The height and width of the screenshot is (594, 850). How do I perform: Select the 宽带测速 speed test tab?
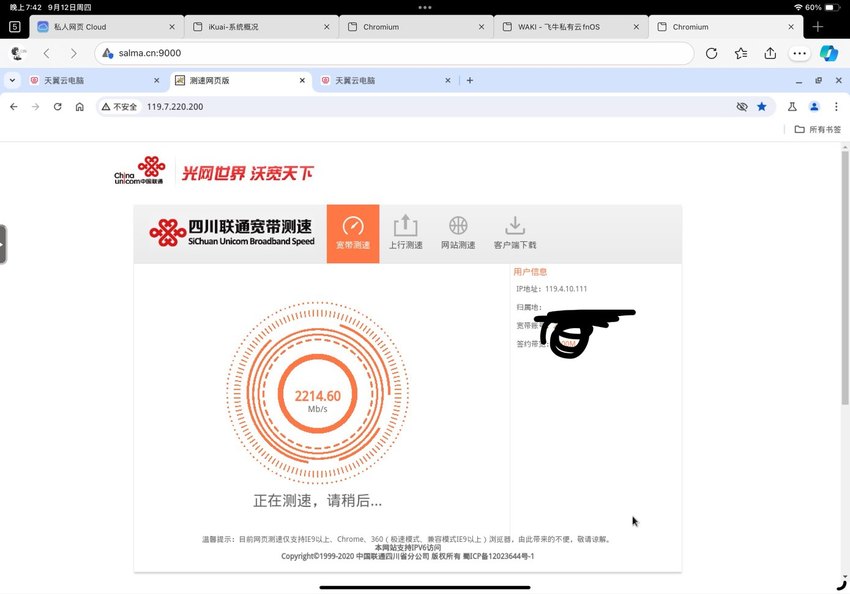click(x=353, y=234)
